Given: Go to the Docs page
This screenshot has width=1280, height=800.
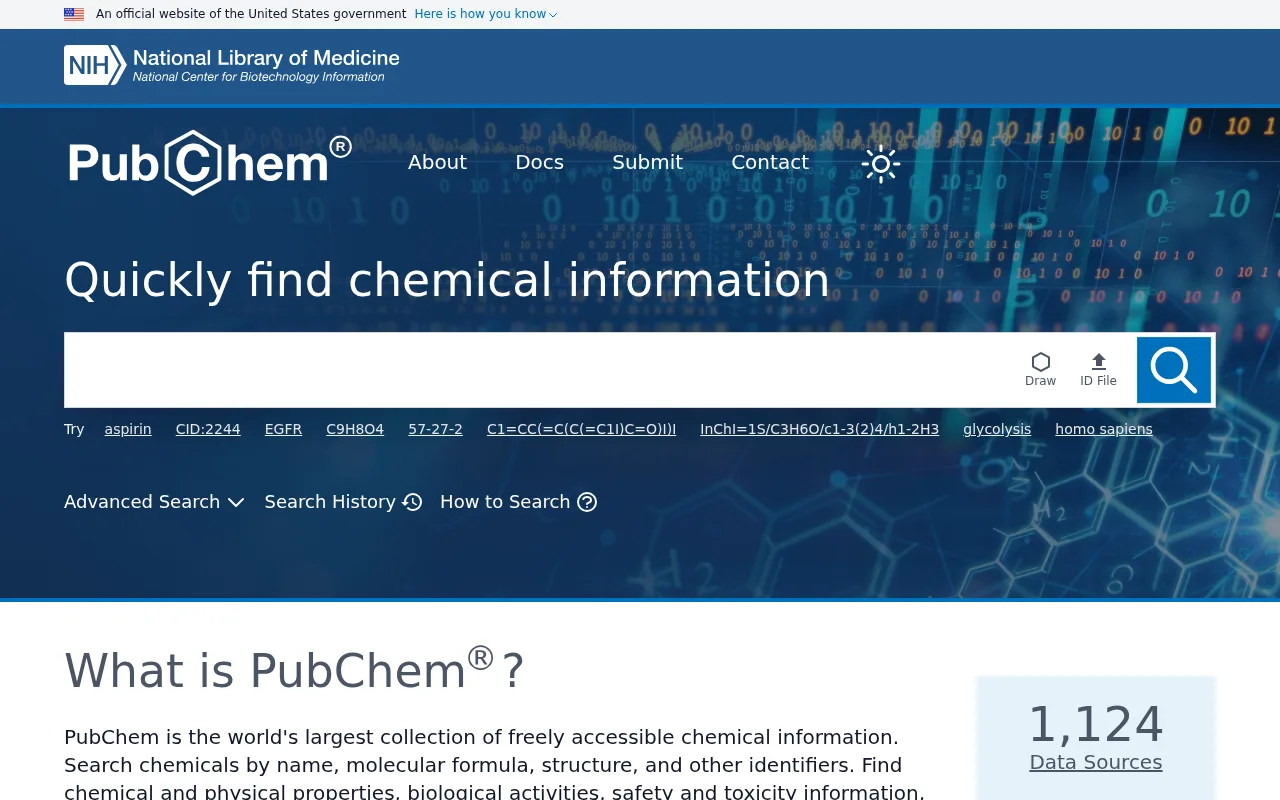Looking at the screenshot, I should (x=539, y=162).
